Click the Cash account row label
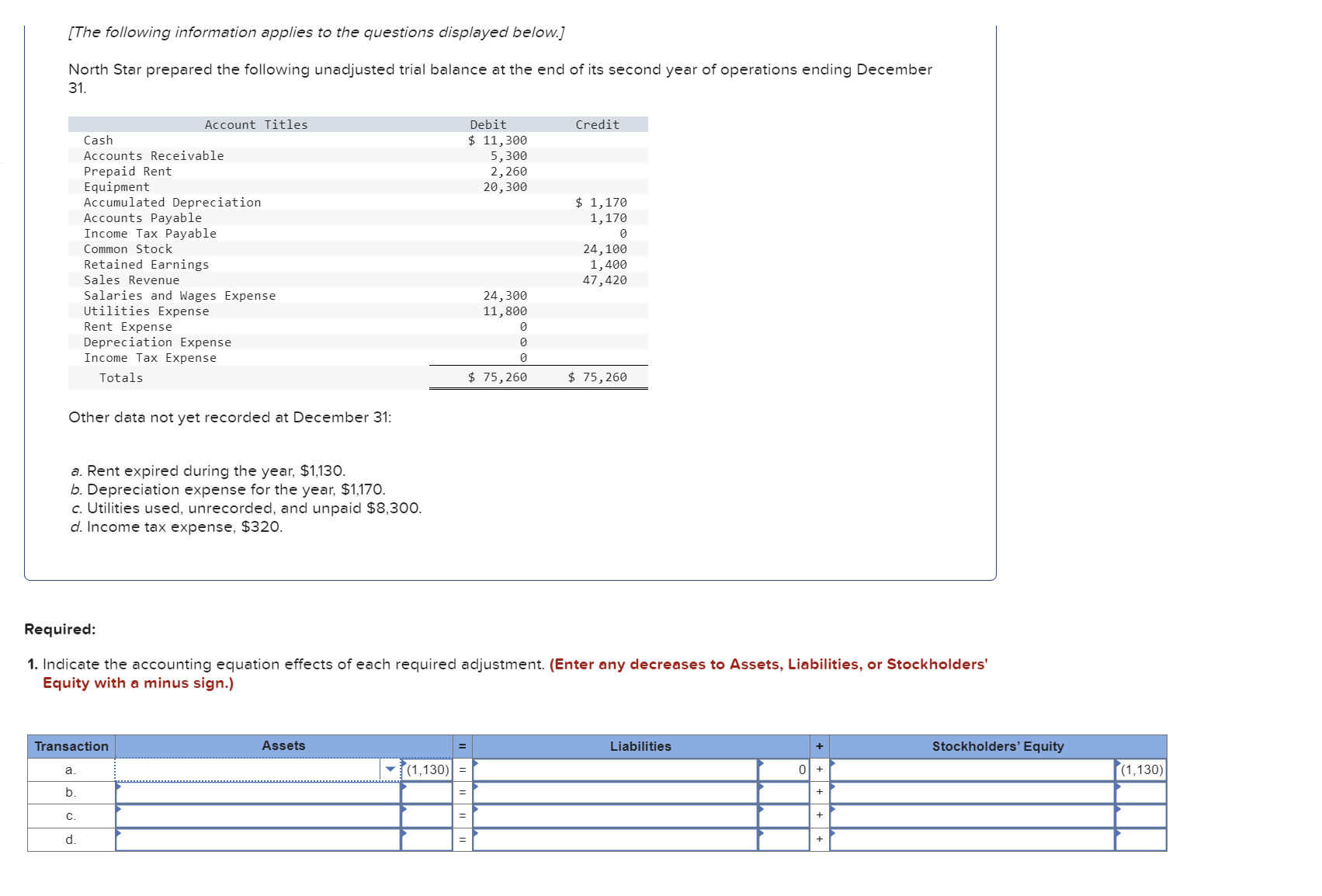This screenshot has height=896, width=1322. point(99,141)
